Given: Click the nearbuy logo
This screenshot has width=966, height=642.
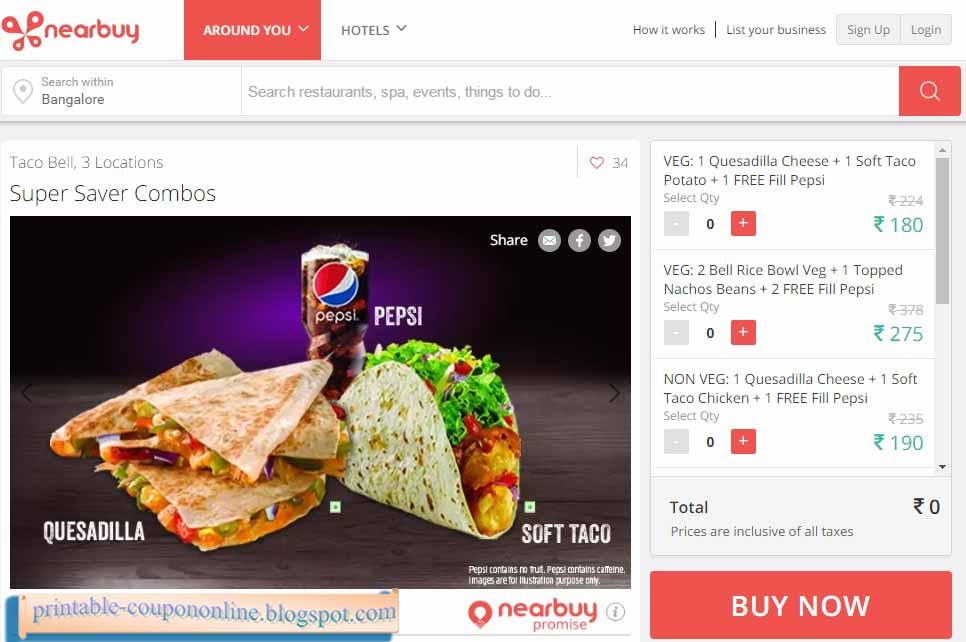Looking at the screenshot, I should coord(70,30).
